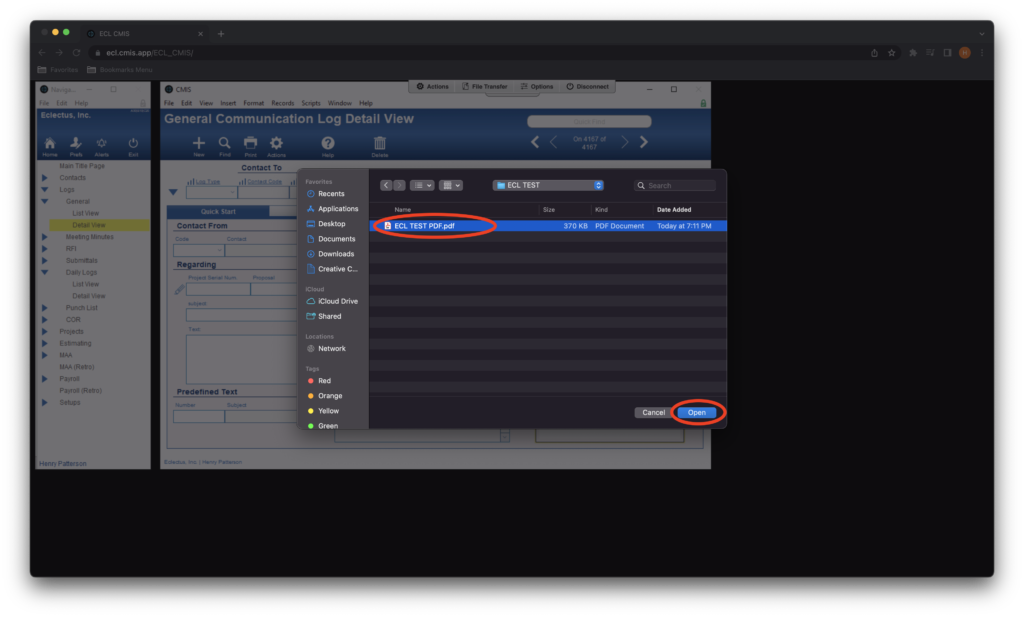Open the list view options dropdown
Viewport: 1024px width, 617px height.
pyautogui.click(x=422, y=185)
